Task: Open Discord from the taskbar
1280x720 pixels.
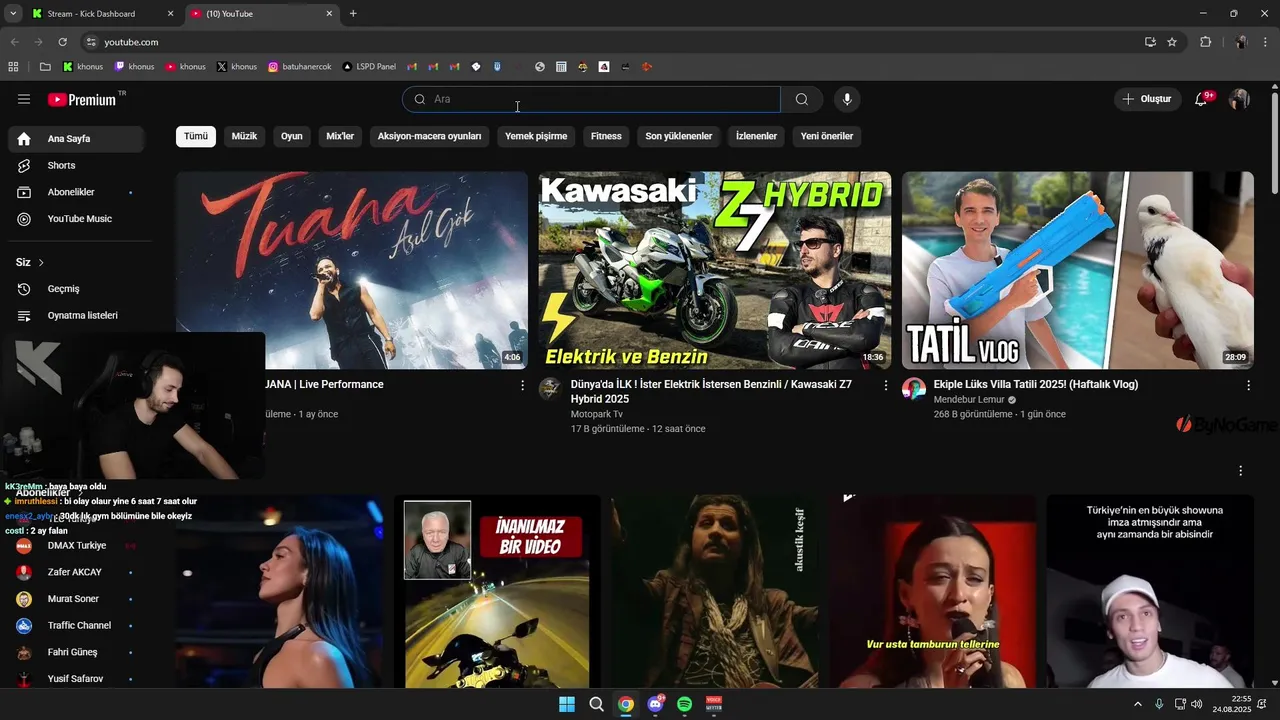Action: [x=655, y=704]
